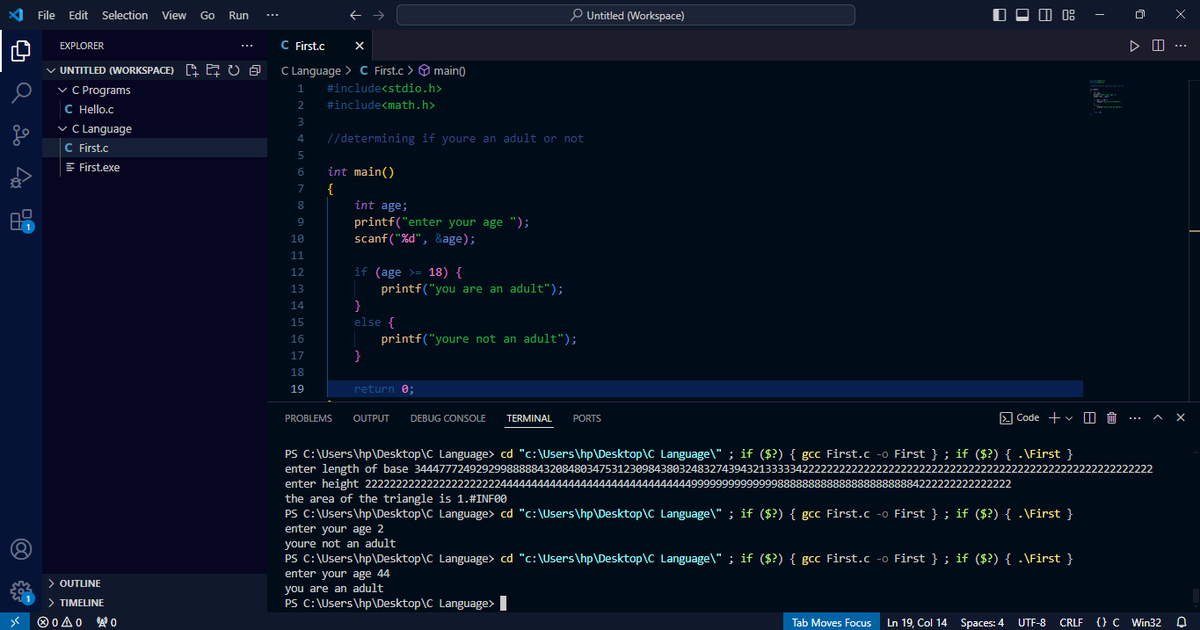Image resolution: width=1200 pixels, height=630 pixels.
Task: Click Ln 19, Col 14 in status bar
Action: click(917, 622)
